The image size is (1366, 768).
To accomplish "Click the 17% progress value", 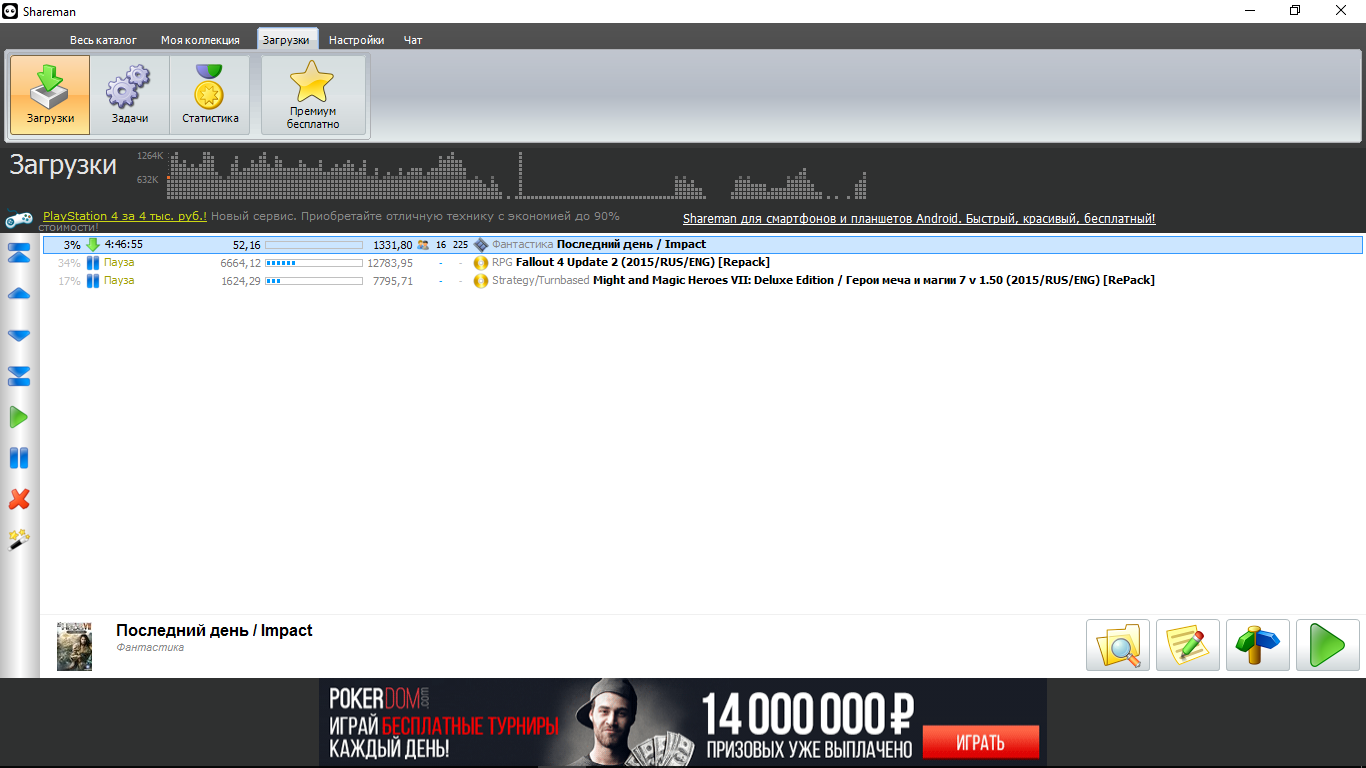I will pos(69,281).
